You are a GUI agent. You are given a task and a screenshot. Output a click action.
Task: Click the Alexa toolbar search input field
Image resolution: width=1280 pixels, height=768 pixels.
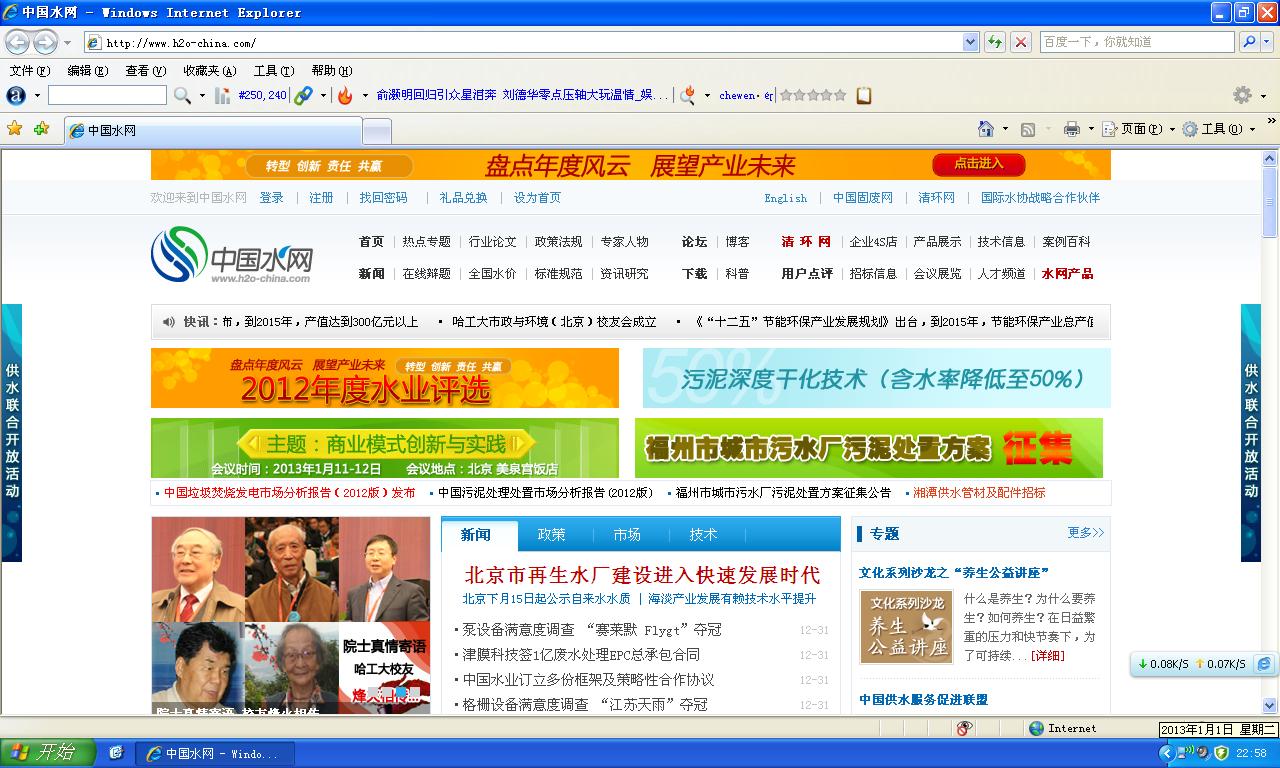tap(107, 95)
